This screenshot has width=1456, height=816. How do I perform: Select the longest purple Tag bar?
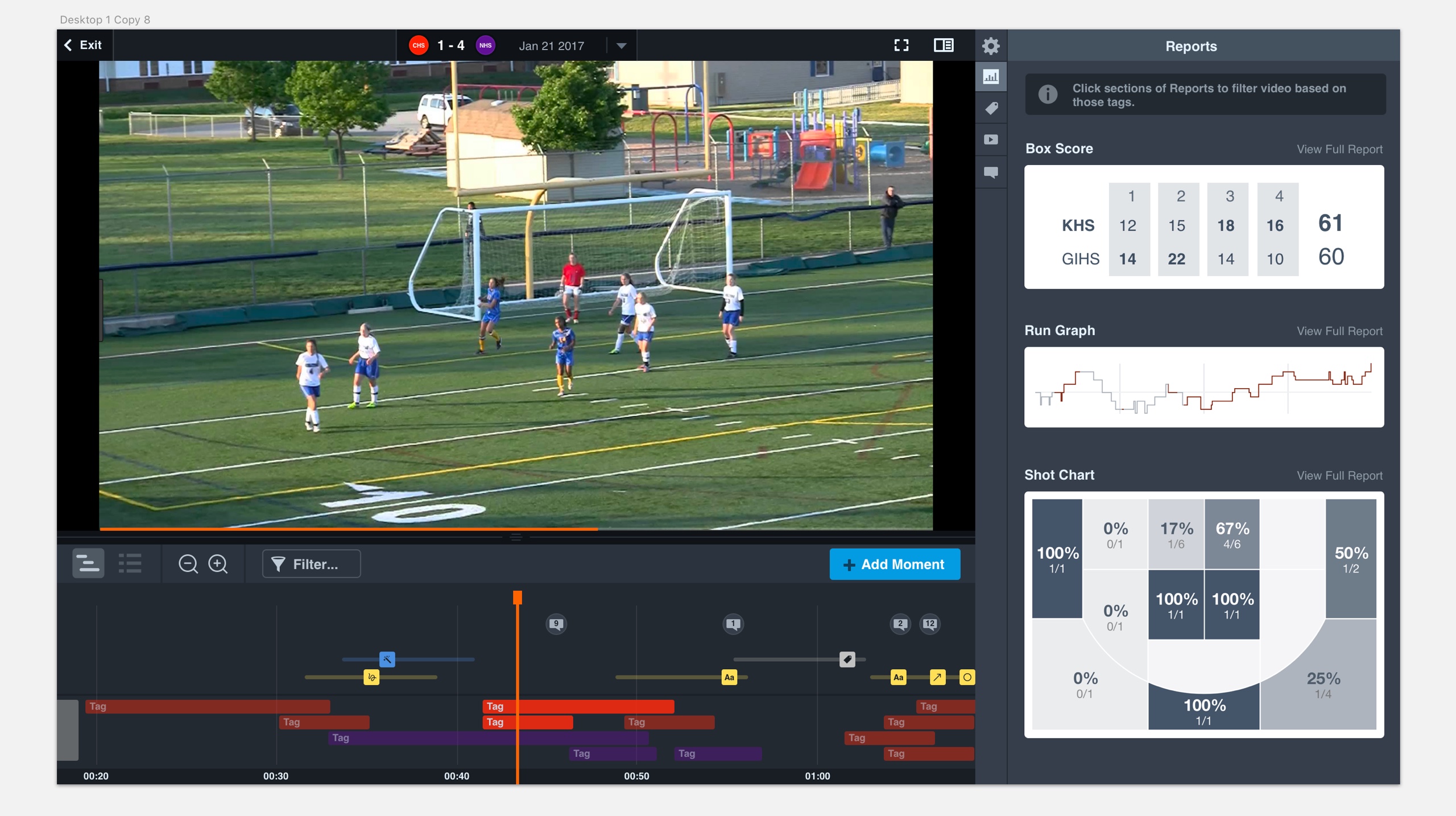(x=489, y=738)
